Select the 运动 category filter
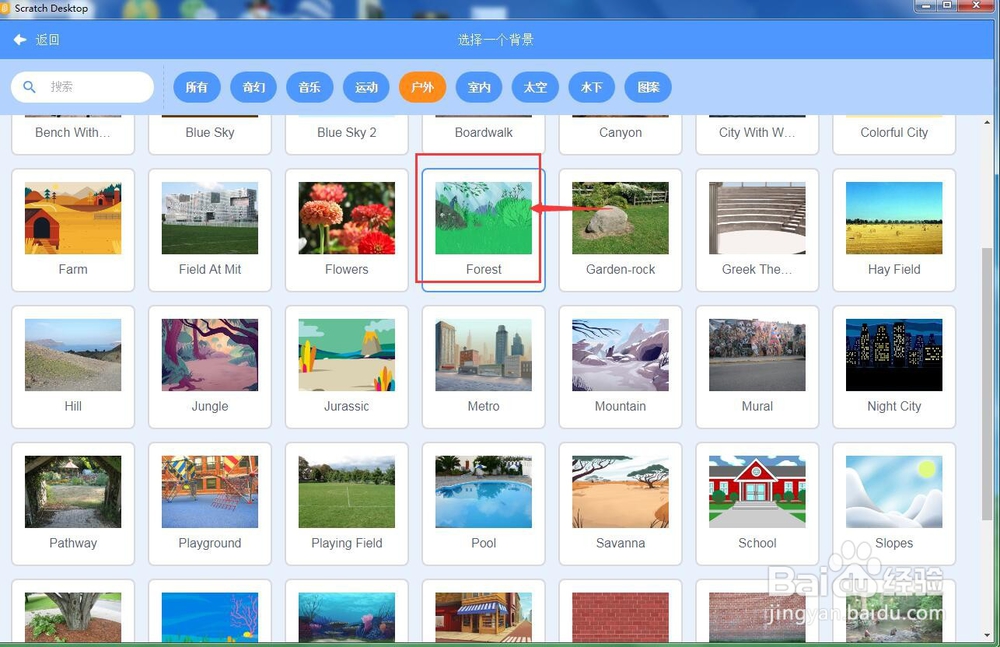Screen dimensions: 1000x647 click(x=366, y=87)
